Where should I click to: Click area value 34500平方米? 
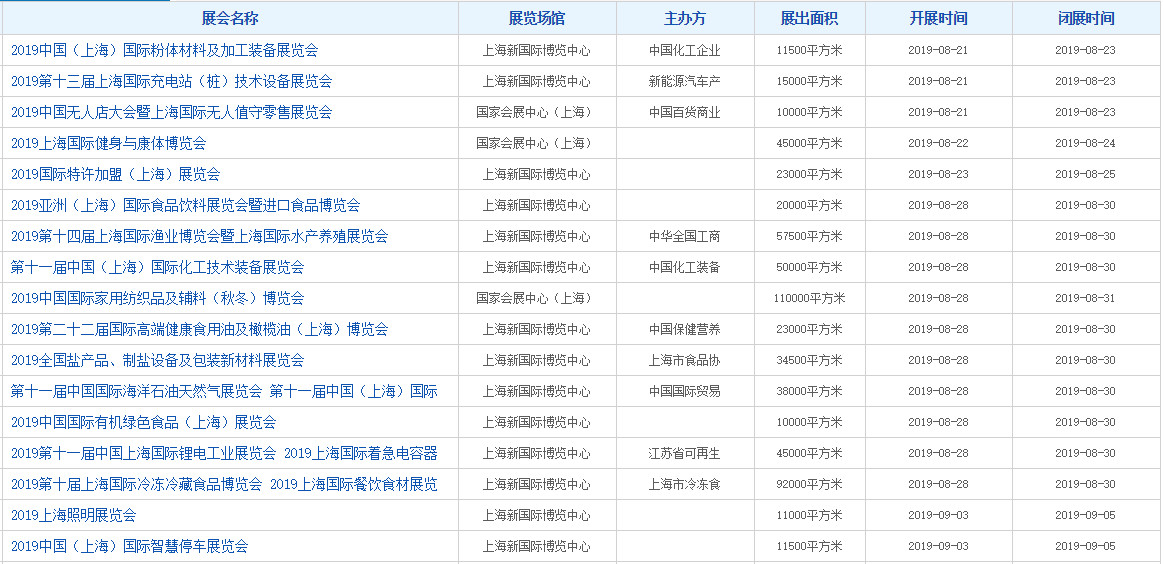(x=809, y=360)
